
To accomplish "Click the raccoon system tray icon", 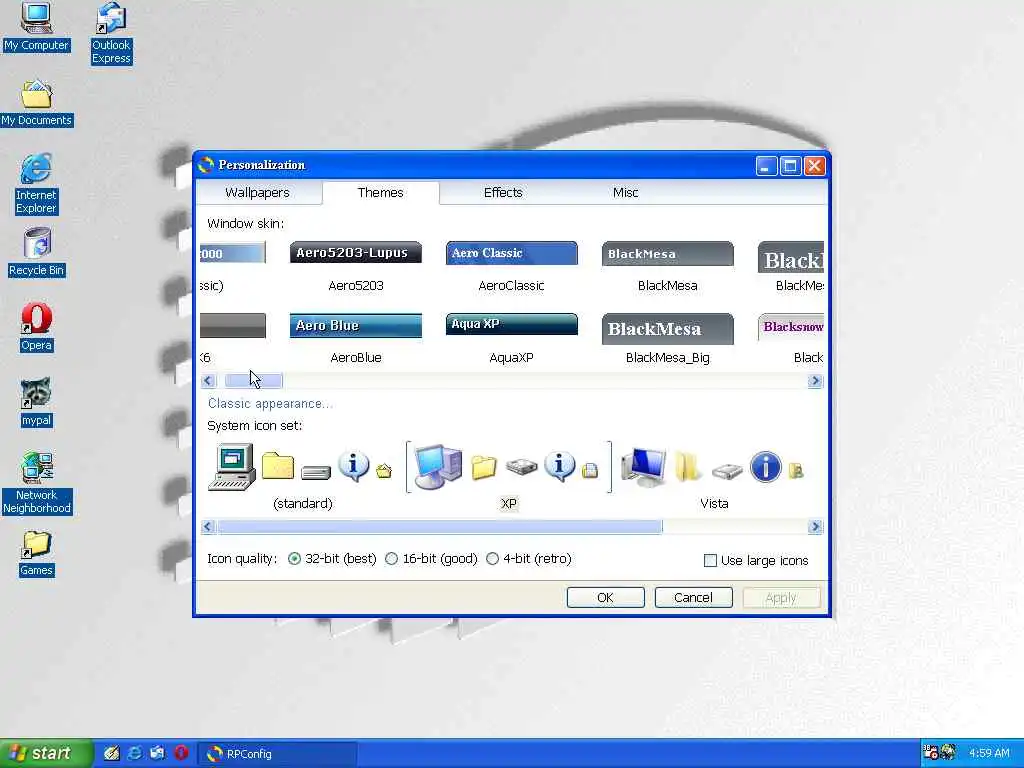I will click(x=948, y=753).
